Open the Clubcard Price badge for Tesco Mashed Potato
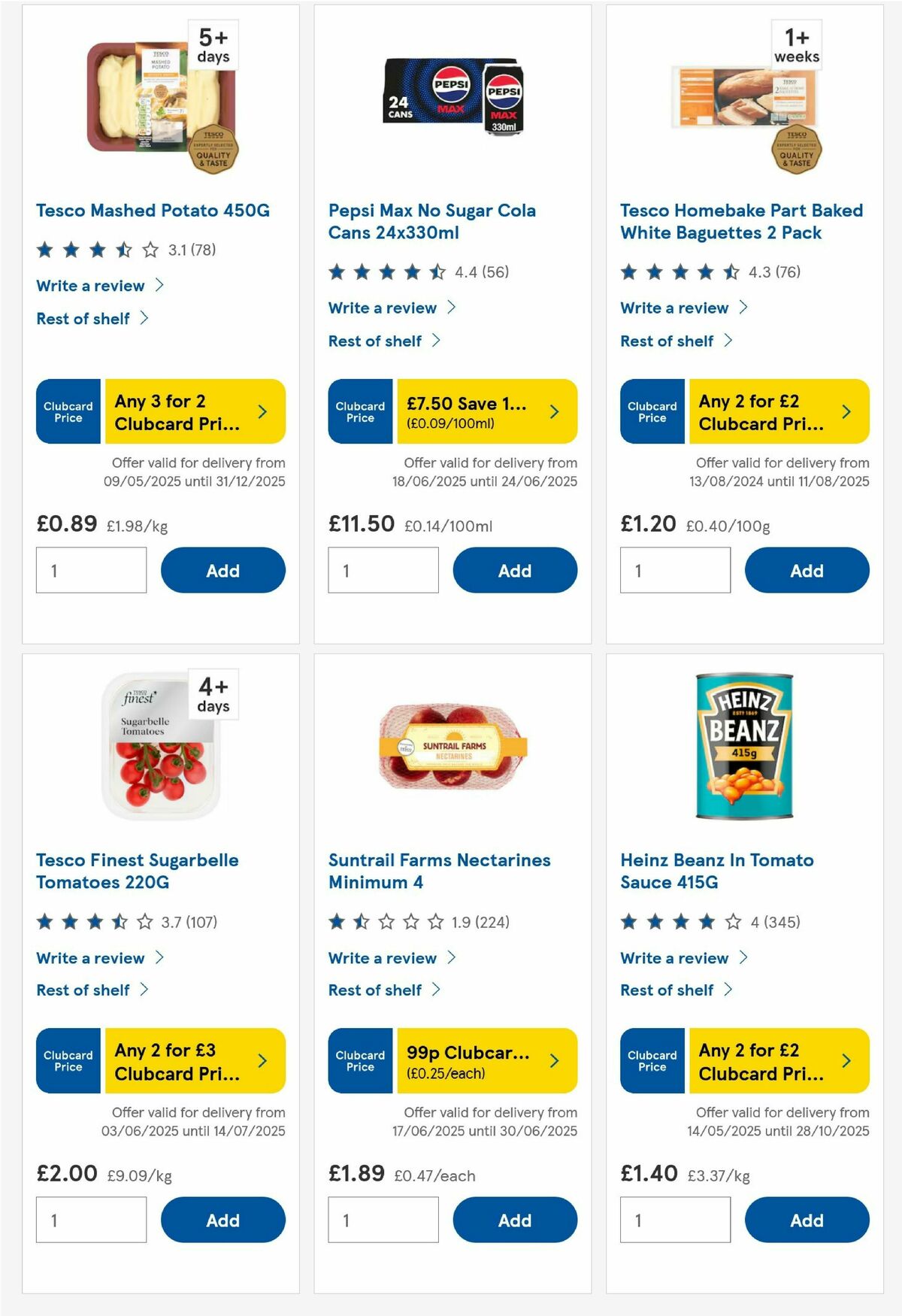This screenshot has height=1316, width=902. pyautogui.click(x=67, y=411)
